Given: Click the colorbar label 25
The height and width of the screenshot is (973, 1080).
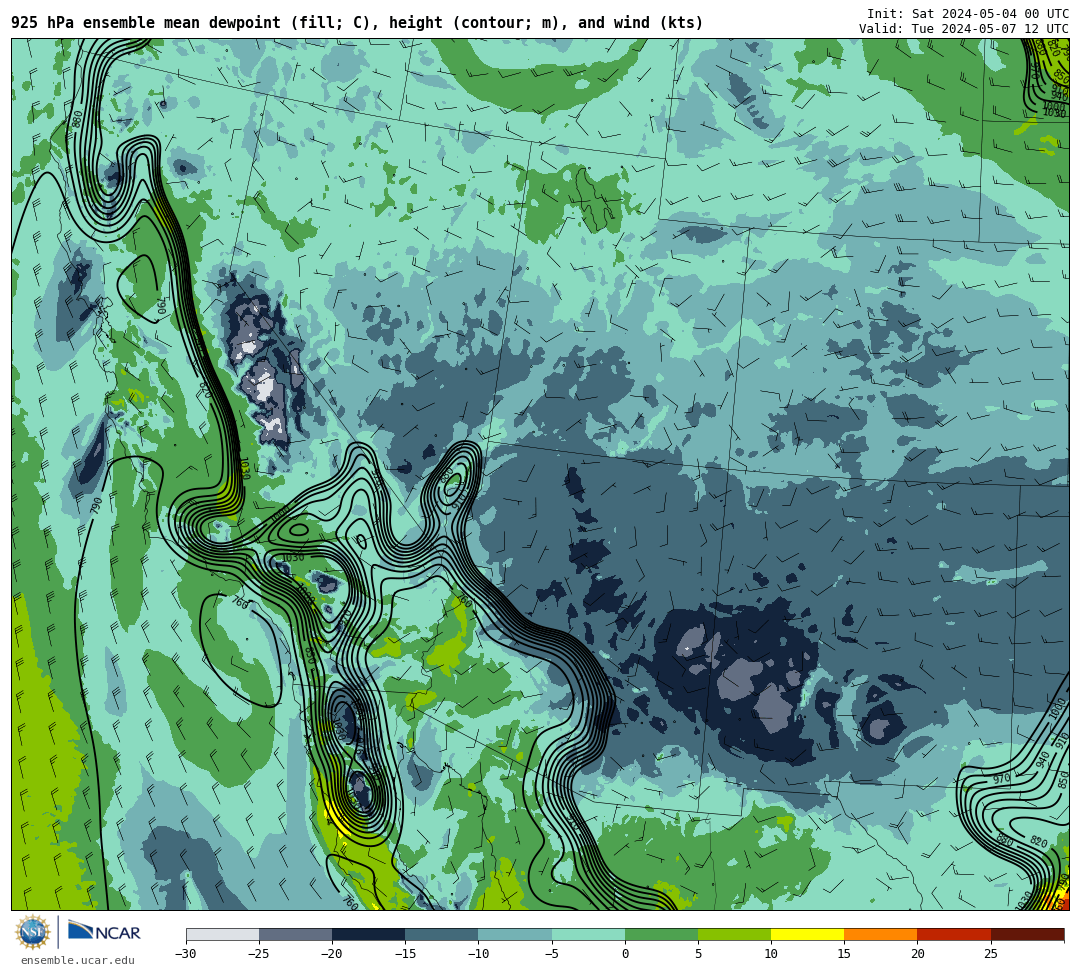Looking at the screenshot, I should click(990, 954).
